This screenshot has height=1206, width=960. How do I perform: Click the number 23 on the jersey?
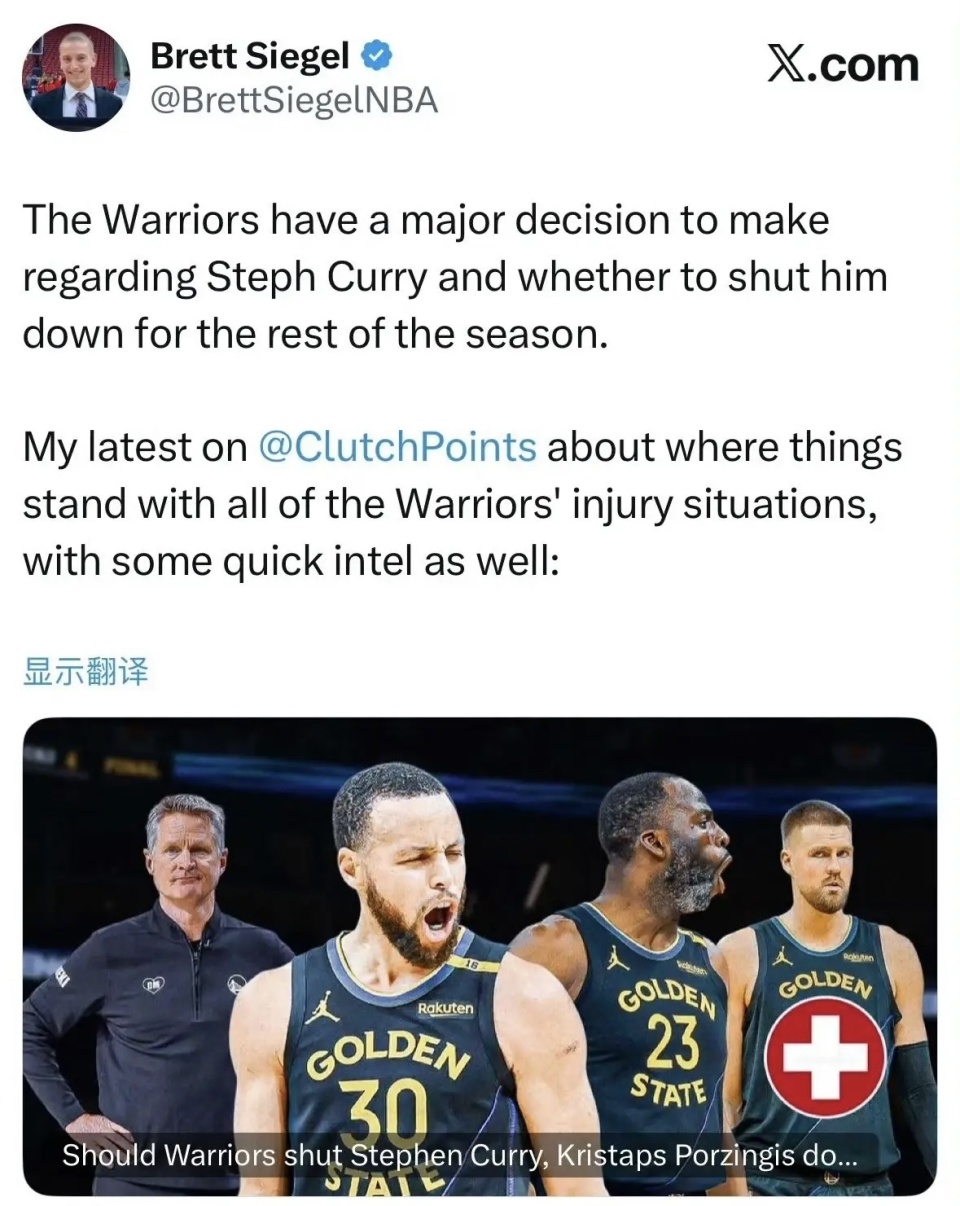click(673, 1044)
